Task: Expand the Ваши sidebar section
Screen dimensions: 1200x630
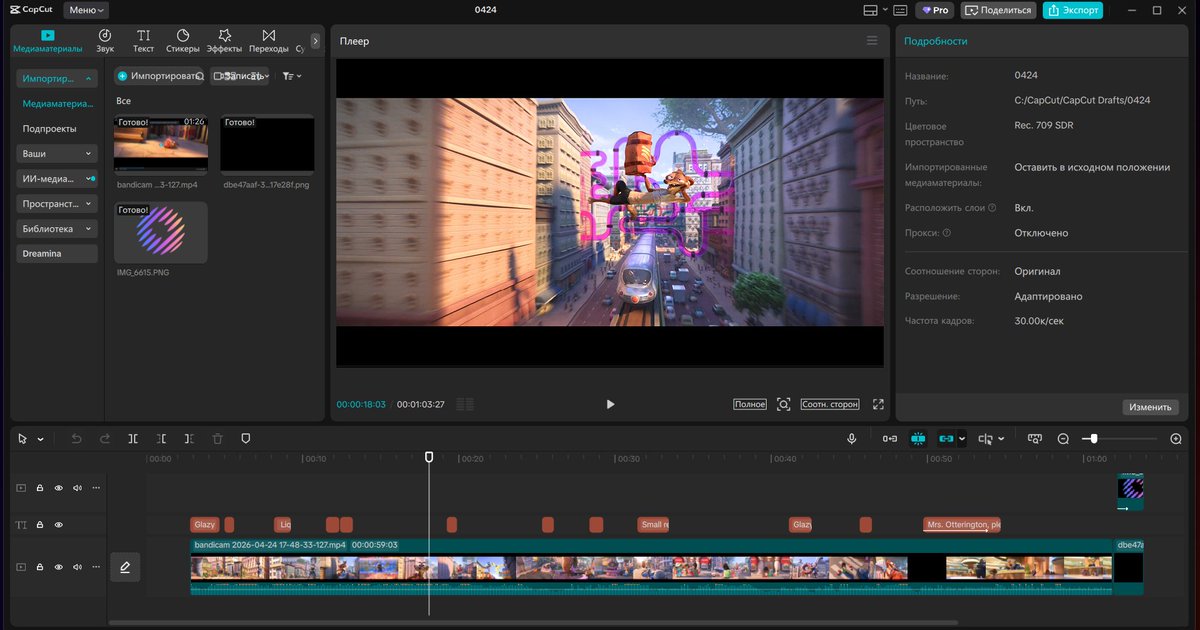Action: pyautogui.click(x=57, y=153)
